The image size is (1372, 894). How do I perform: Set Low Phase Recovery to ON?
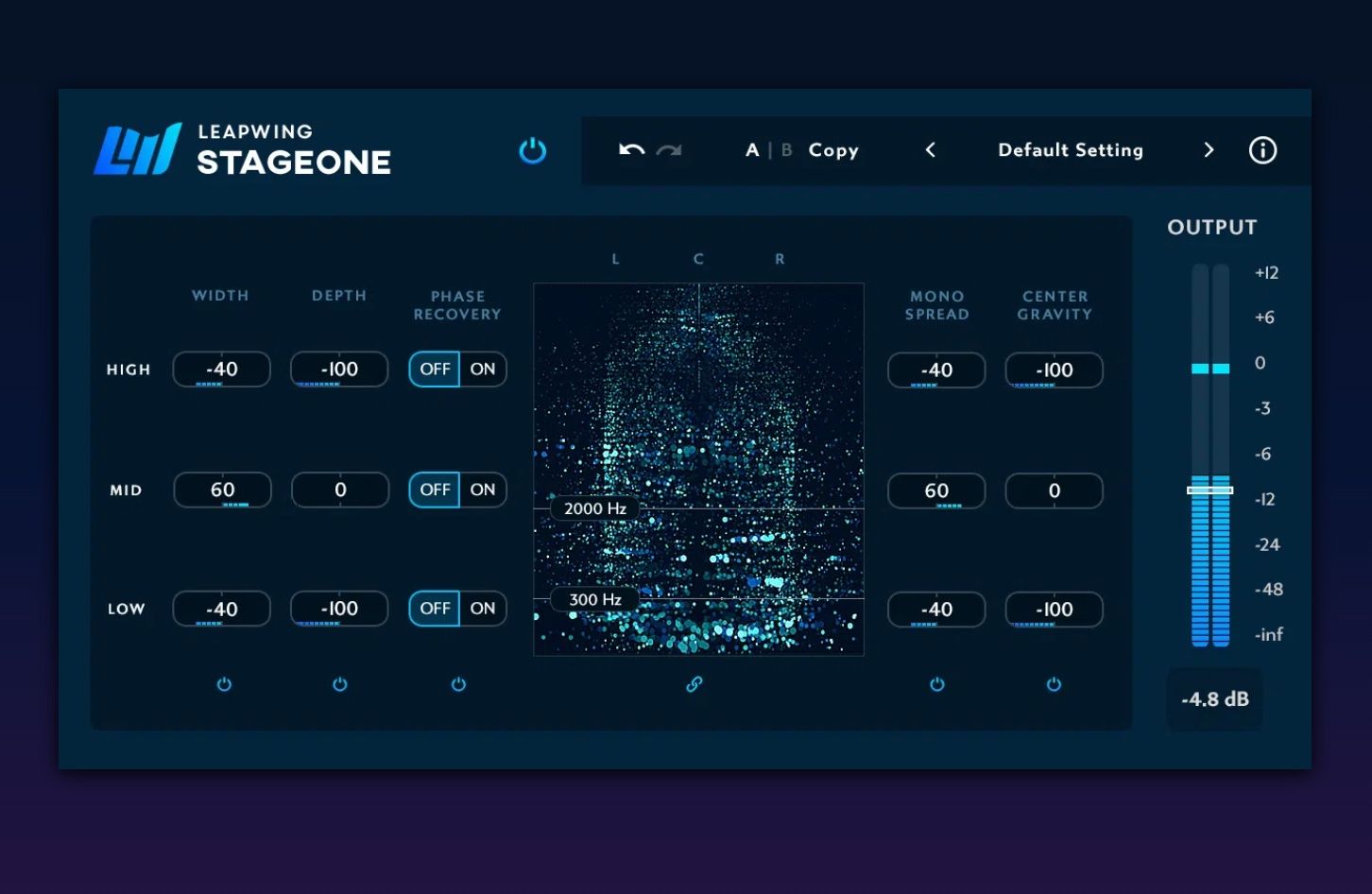click(483, 609)
